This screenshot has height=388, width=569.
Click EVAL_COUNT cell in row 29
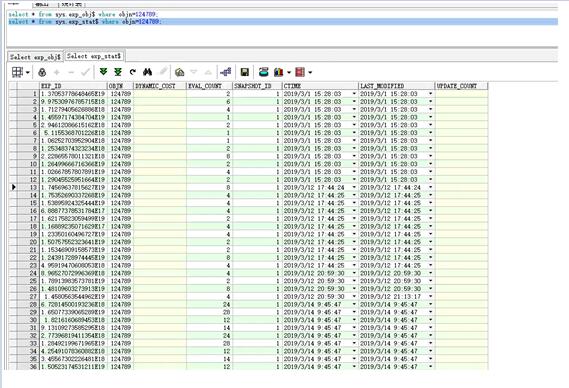point(209,313)
